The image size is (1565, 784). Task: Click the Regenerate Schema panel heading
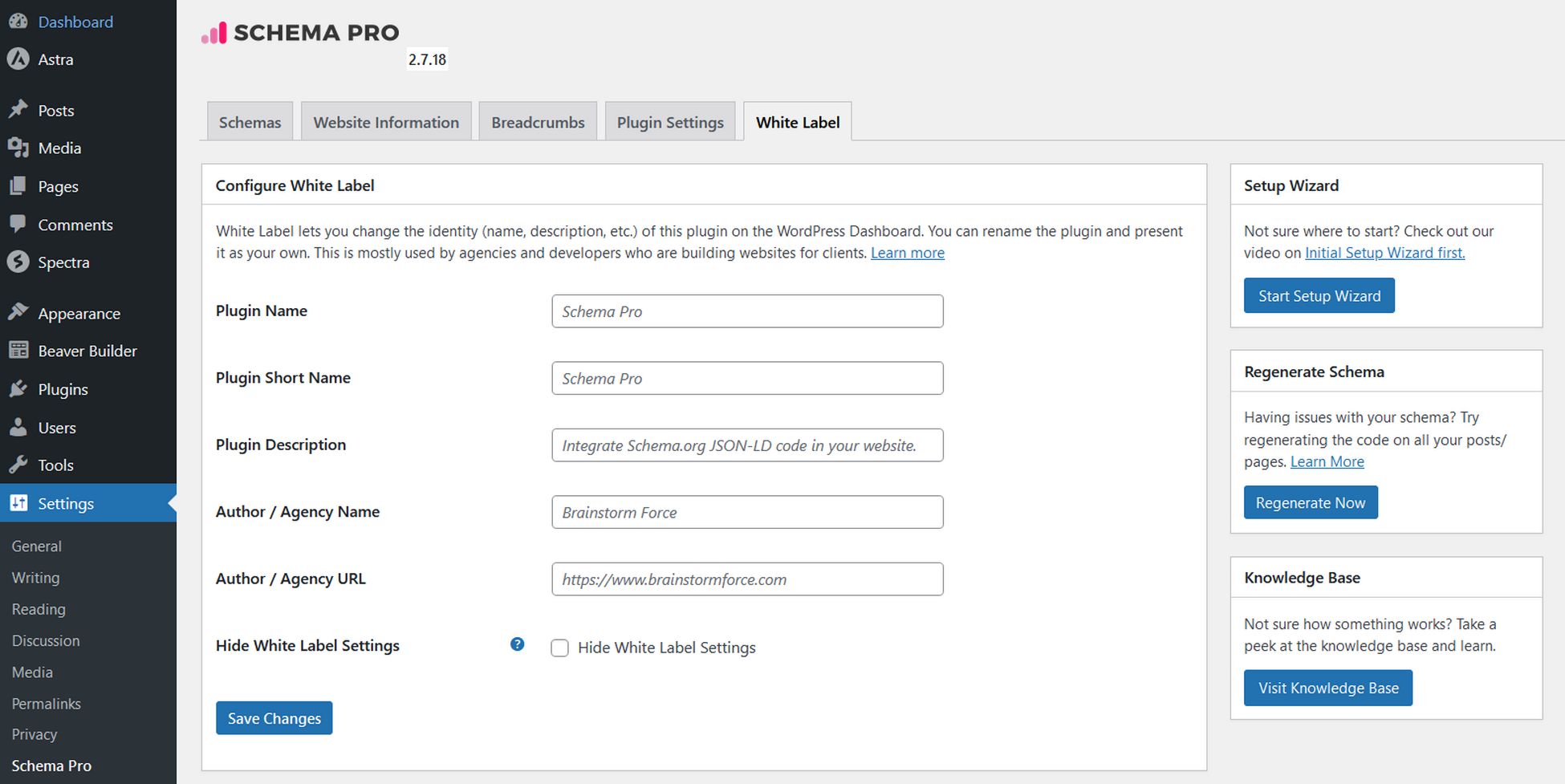[1314, 372]
